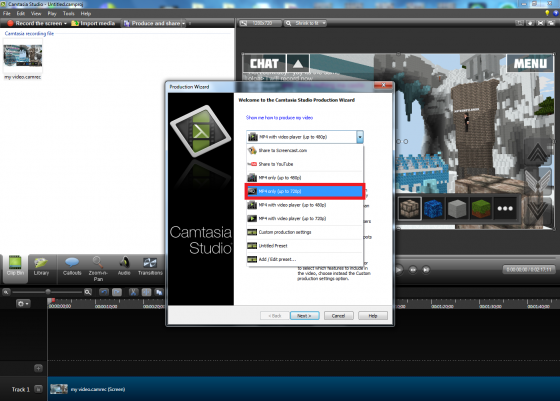Click the crop mode icon in the preview toolbar
Viewport: 560px width, 401px height.
click(520, 23)
